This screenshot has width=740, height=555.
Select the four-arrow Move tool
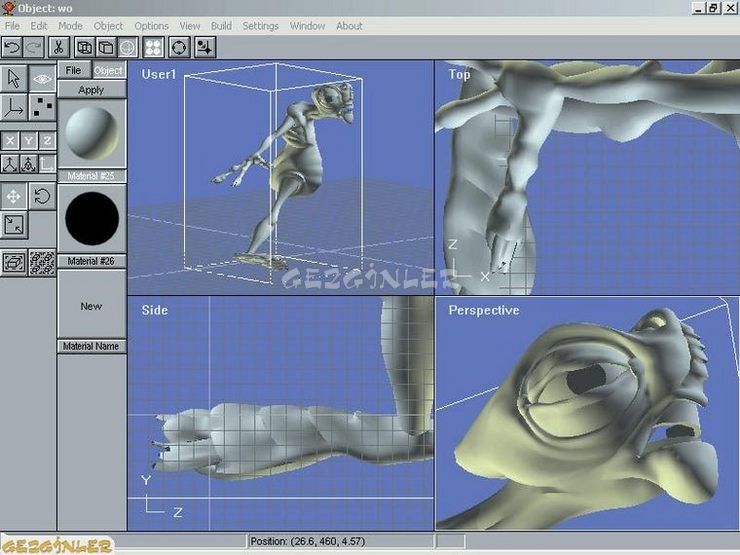[14, 197]
